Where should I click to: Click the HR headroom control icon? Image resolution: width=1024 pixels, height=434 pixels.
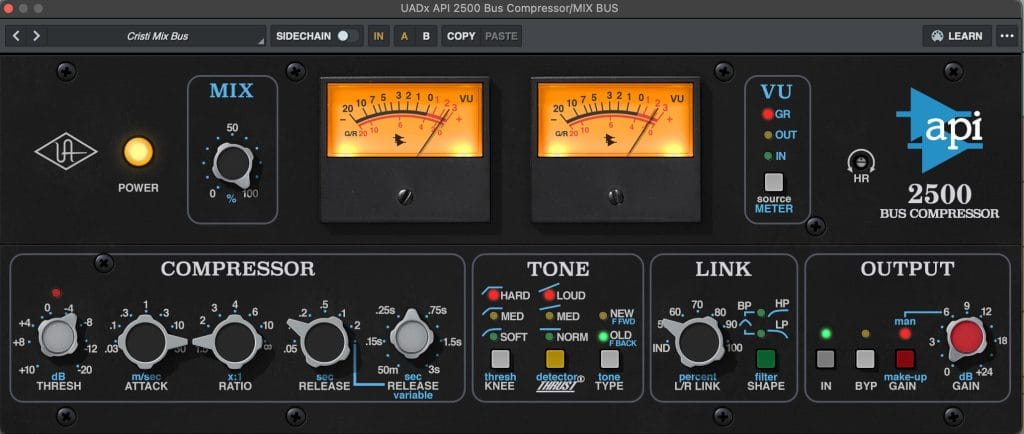(x=857, y=162)
